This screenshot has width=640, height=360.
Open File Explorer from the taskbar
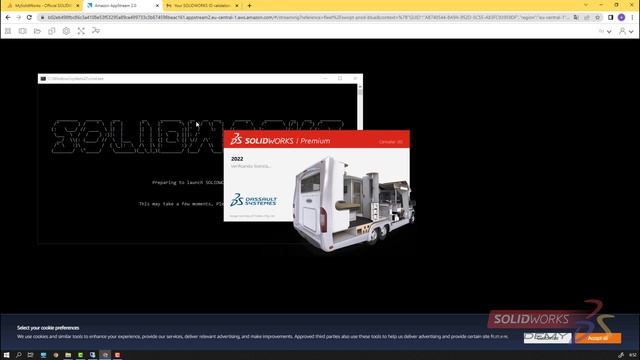pyautogui.click(x=68, y=355)
